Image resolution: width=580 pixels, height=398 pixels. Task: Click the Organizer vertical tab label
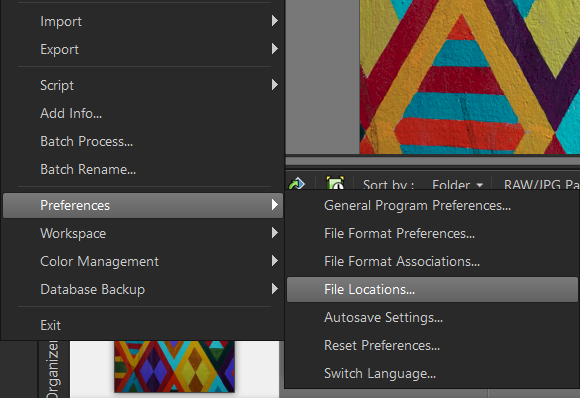click(x=53, y=369)
